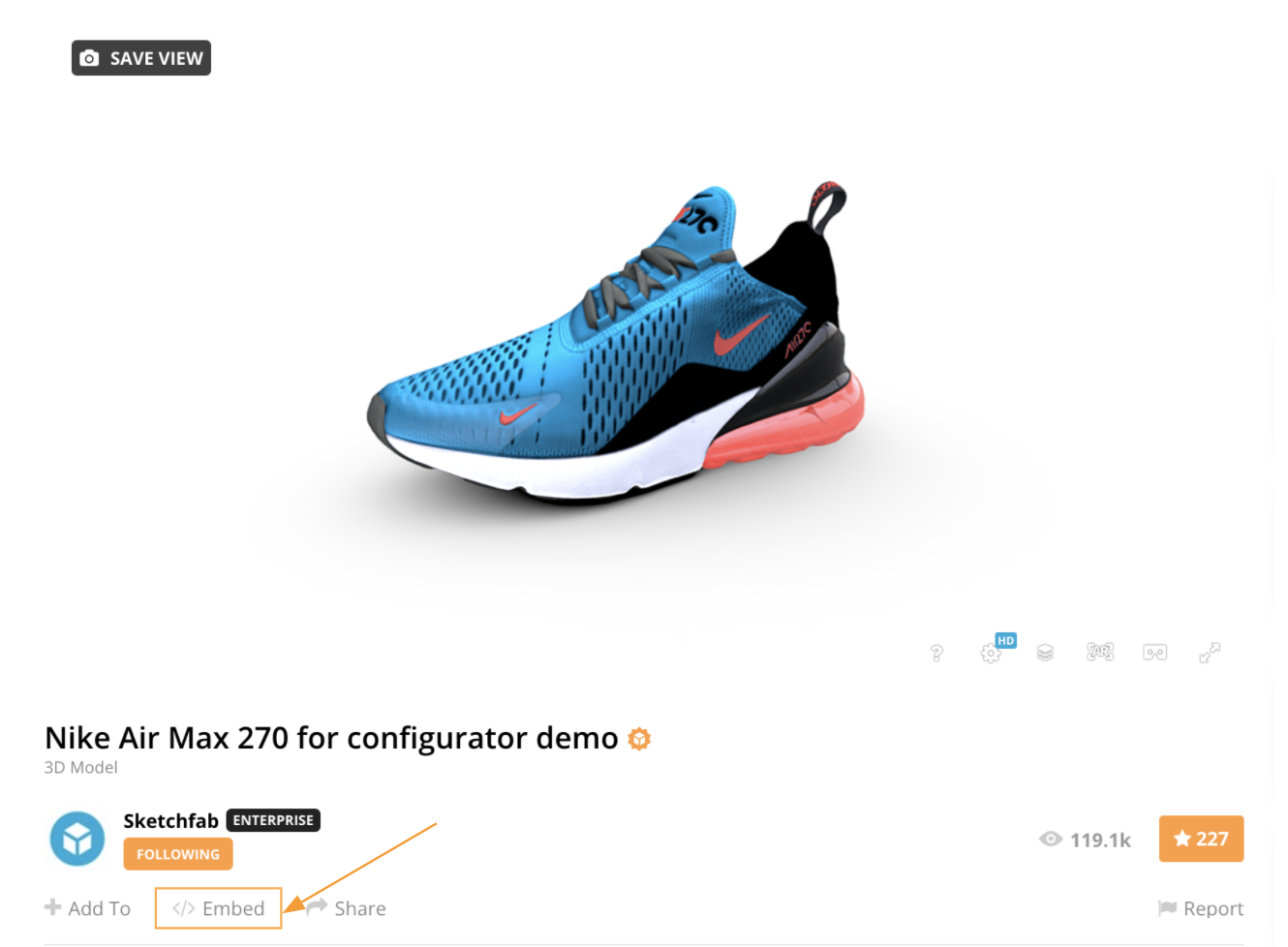This screenshot has width=1288, height=947.
Task: Click the Enterprise badge
Action: tap(273, 820)
